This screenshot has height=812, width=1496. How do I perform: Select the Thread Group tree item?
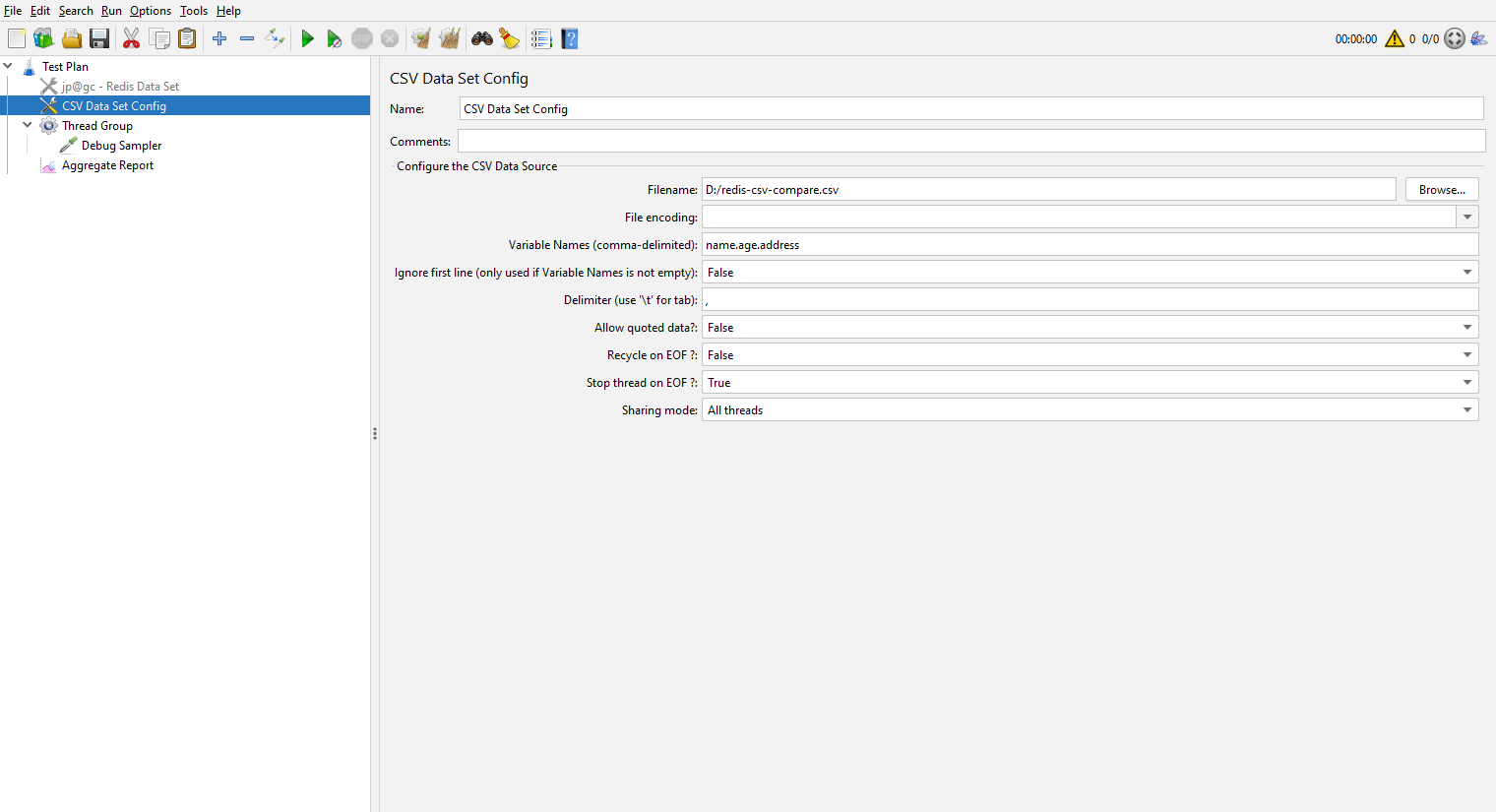click(96, 125)
